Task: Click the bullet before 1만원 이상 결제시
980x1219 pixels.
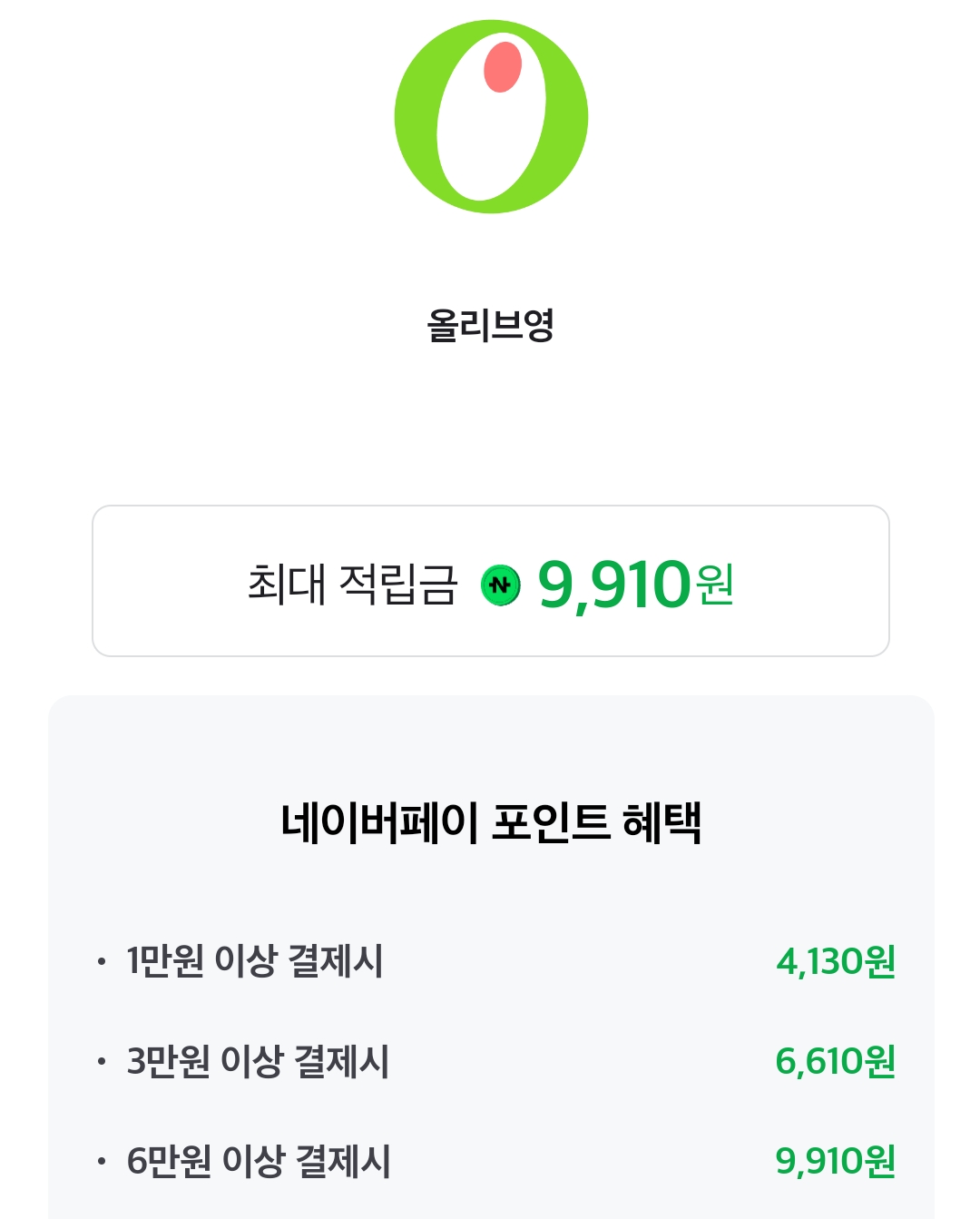Action: click(x=102, y=961)
